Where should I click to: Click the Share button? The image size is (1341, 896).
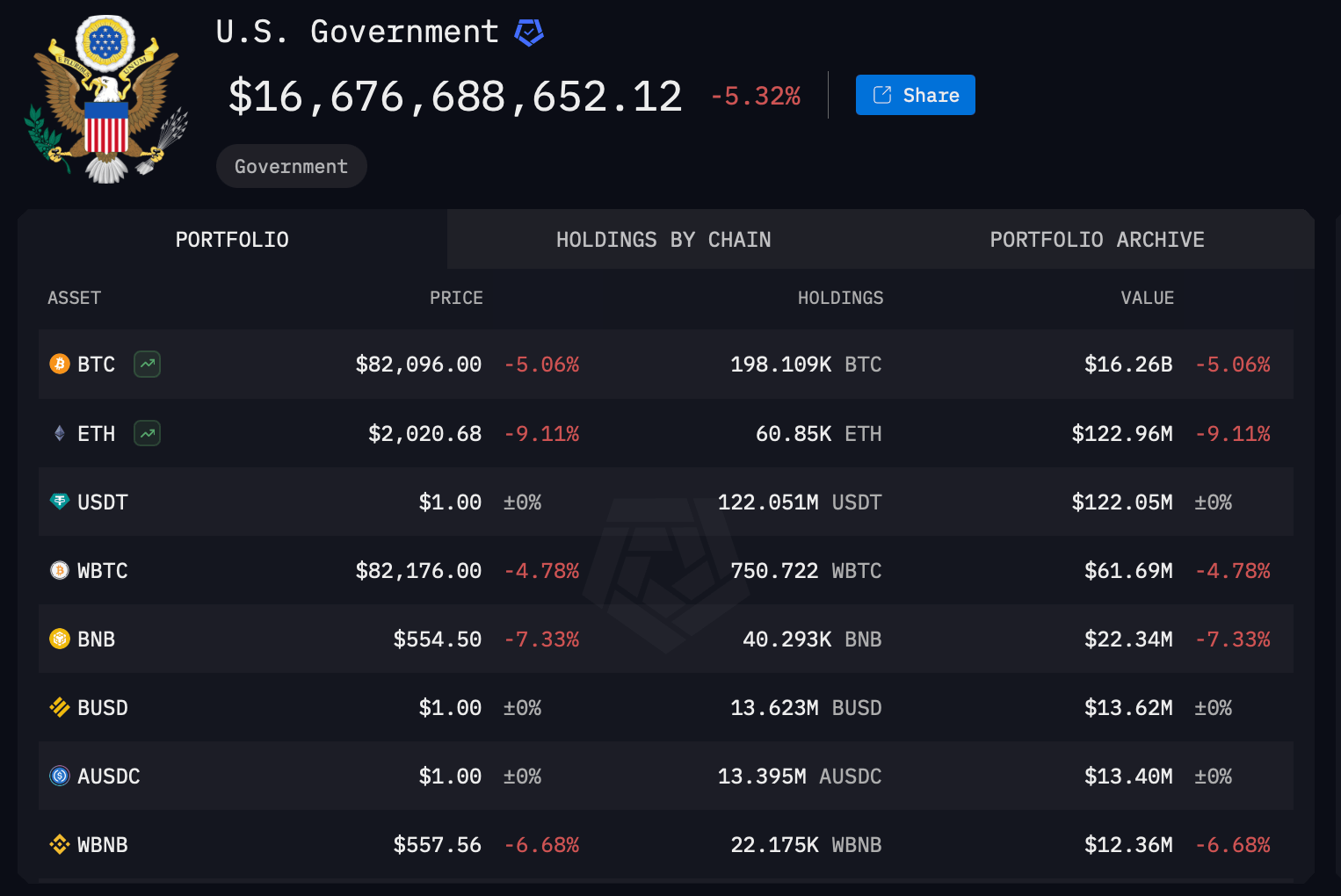tap(915, 95)
